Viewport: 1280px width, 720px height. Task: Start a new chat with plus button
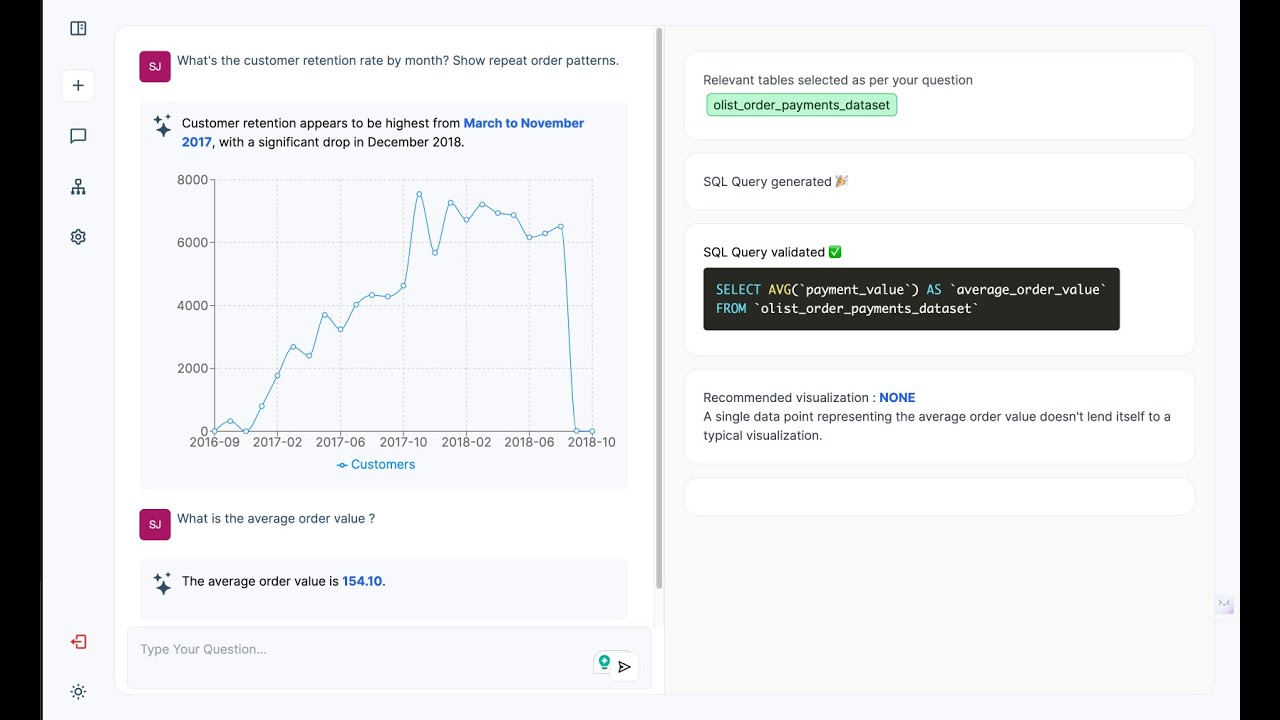(78, 85)
